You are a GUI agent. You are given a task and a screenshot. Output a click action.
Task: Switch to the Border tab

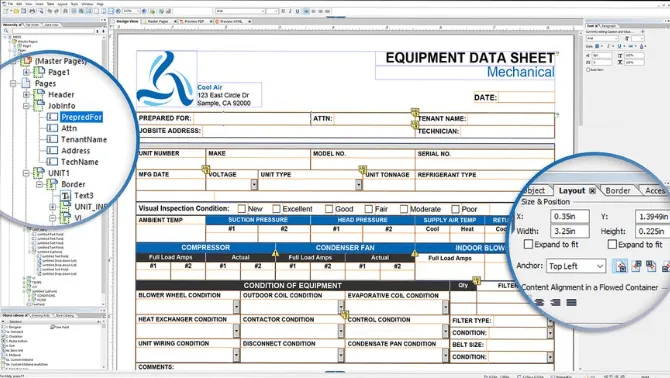[618, 190]
